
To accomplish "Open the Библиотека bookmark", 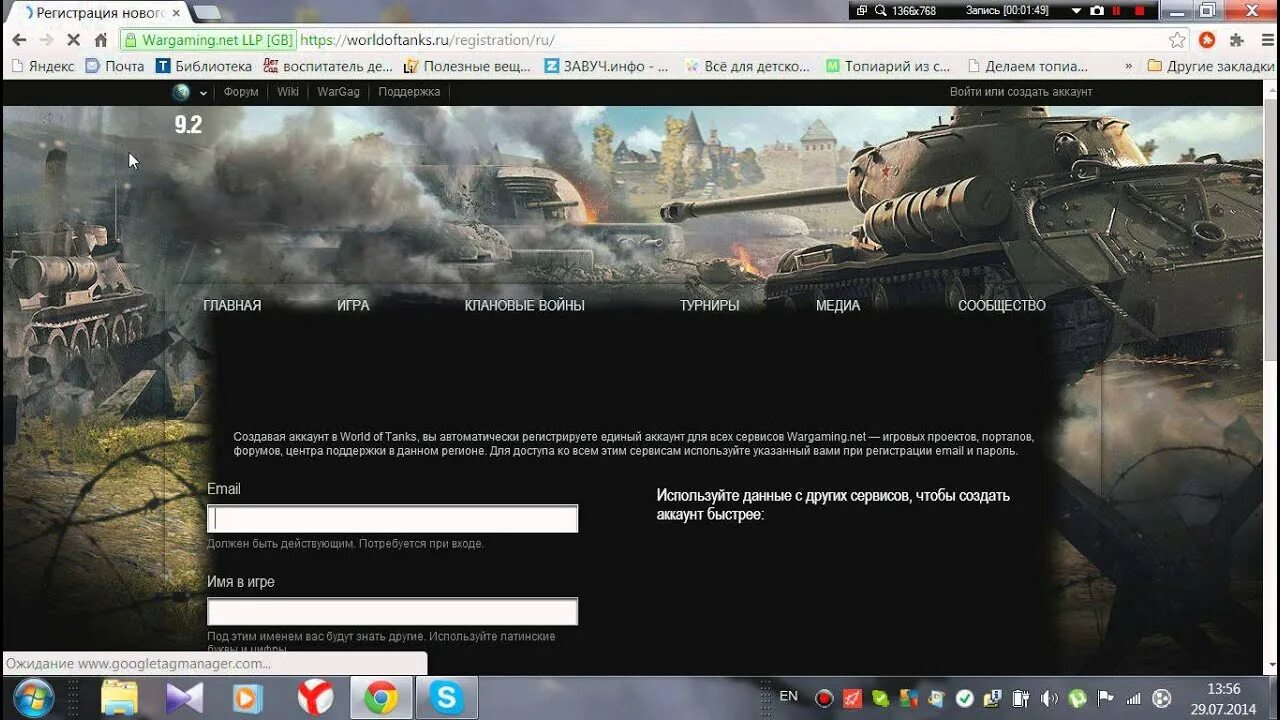I will pyautogui.click(x=204, y=66).
